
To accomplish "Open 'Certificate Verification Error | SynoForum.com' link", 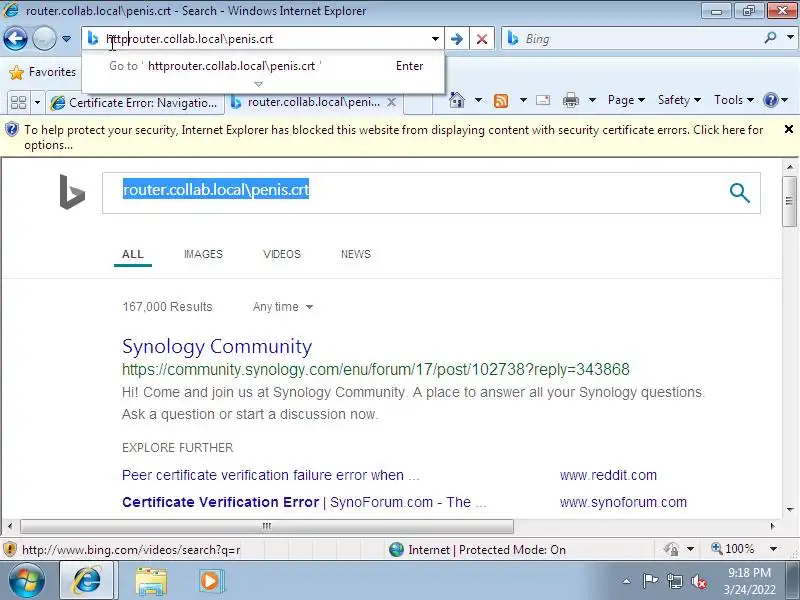I will pos(304,502).
